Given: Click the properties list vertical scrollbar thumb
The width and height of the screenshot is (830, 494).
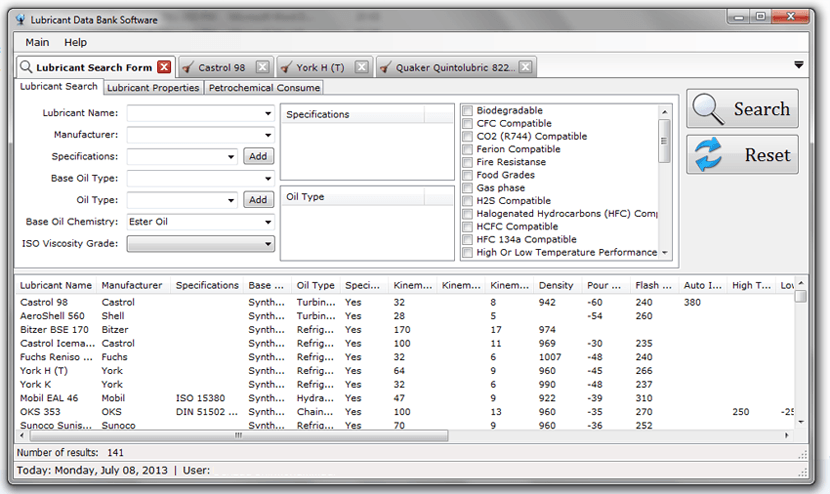Looking at the screenshot, I should 664,141.
